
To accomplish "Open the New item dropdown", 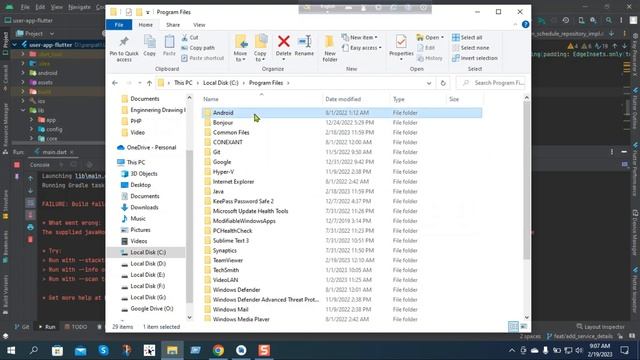I will [x=360, y=38].
